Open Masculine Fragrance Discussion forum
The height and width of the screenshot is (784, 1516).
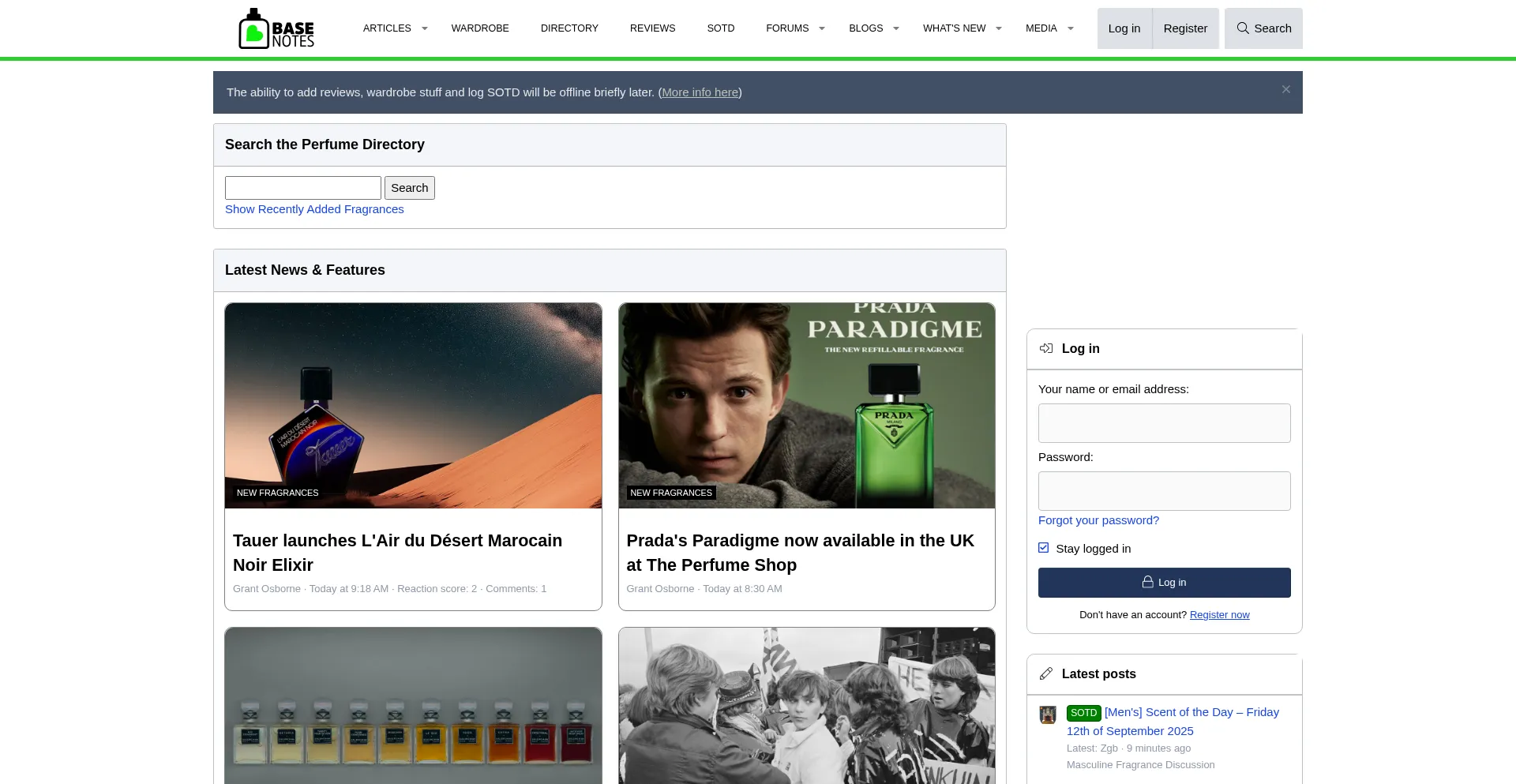coord(1141,765)
